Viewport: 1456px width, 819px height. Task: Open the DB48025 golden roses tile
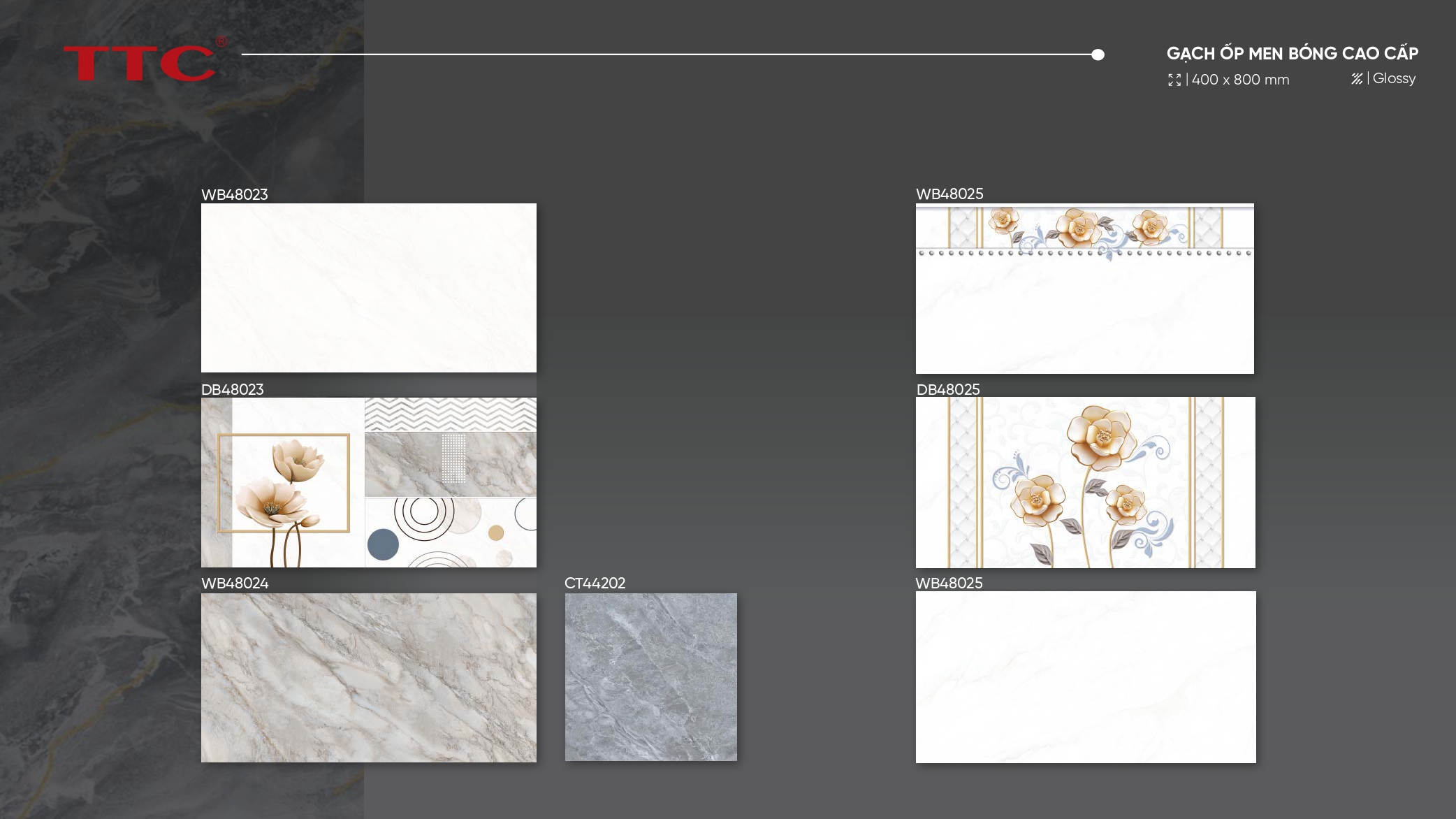(1085, 482)
